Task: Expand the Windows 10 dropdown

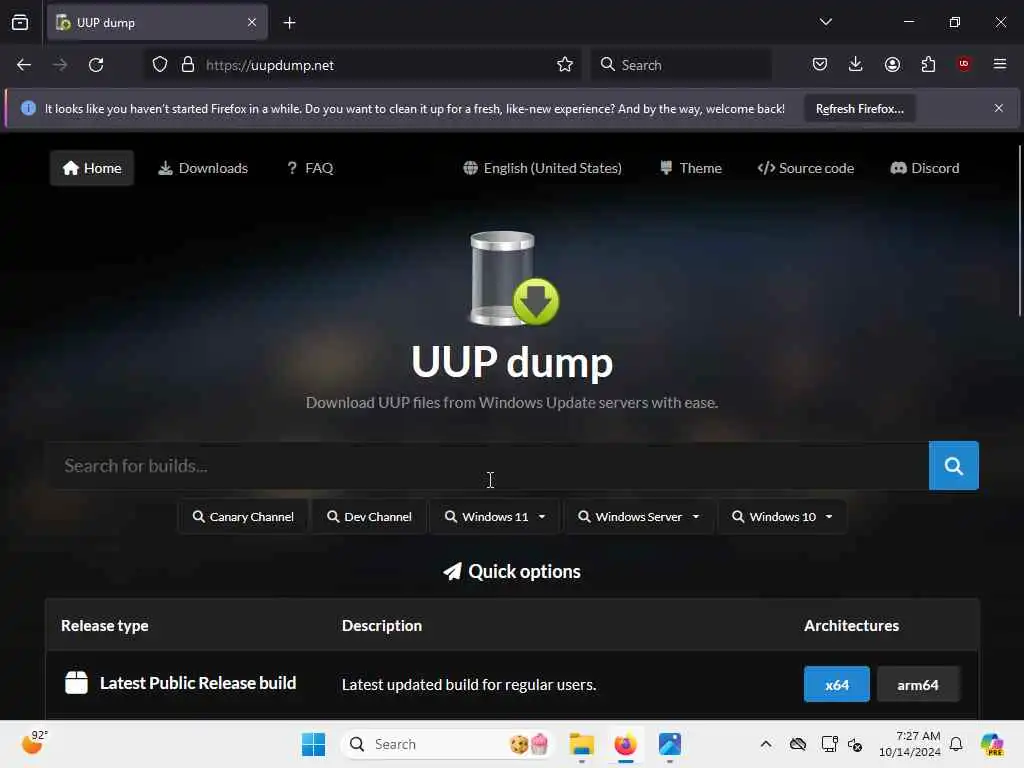Action: point(782,517)
